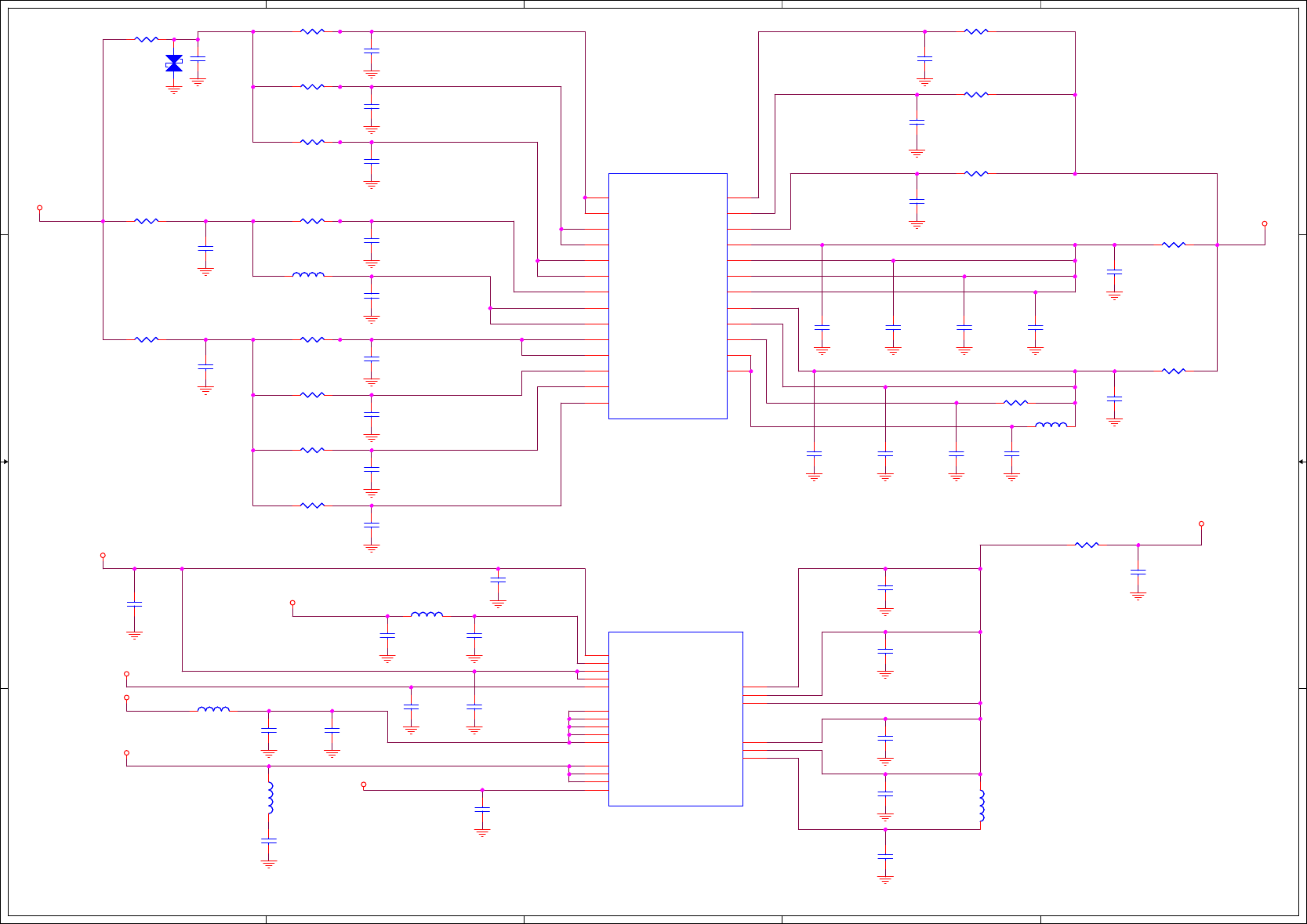The width and height of the screenshot is (1307, 924).
Task: Select the resistor in the top-right corner loop
Action: click(976, 31)
